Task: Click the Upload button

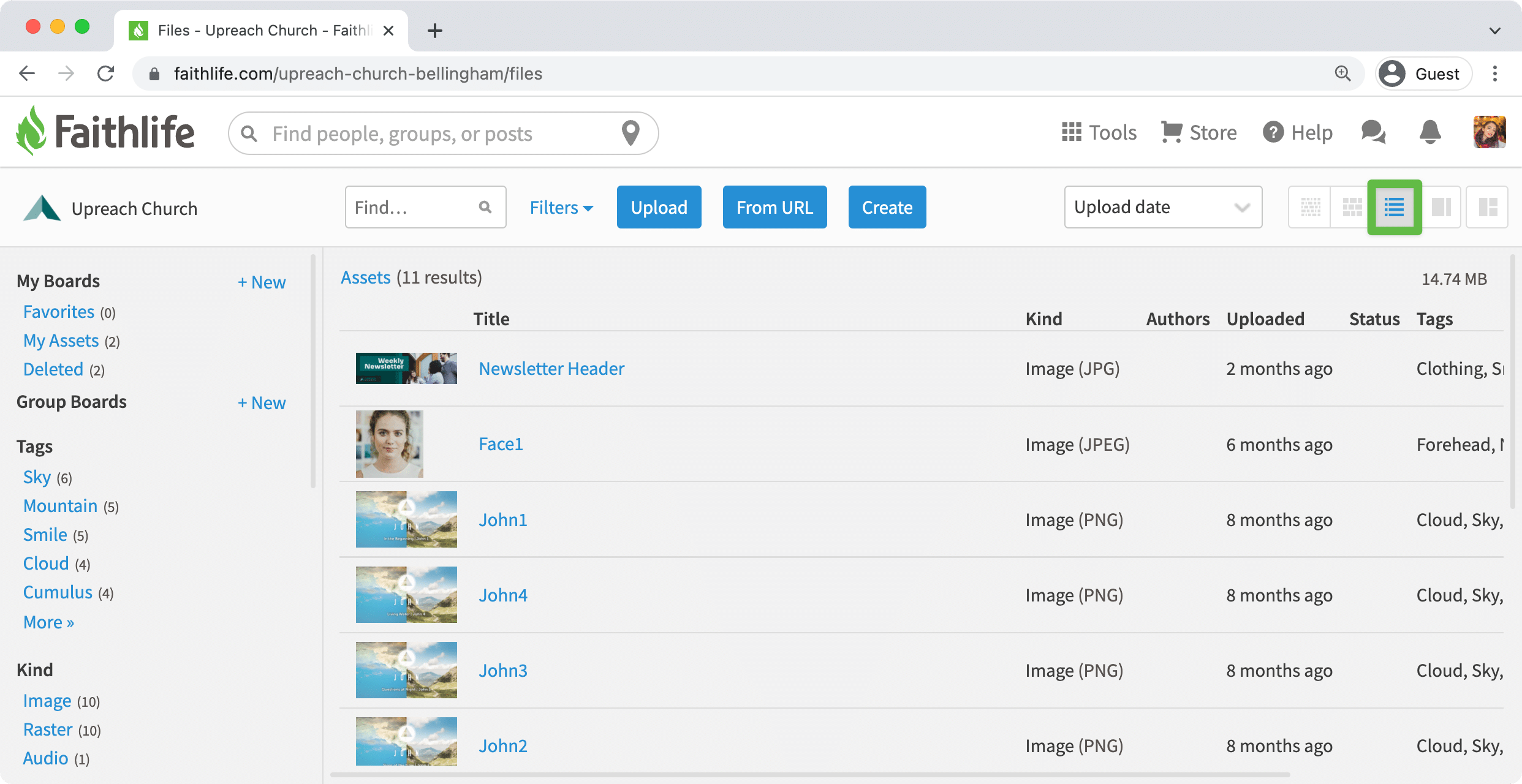Action: coord(659,207)
